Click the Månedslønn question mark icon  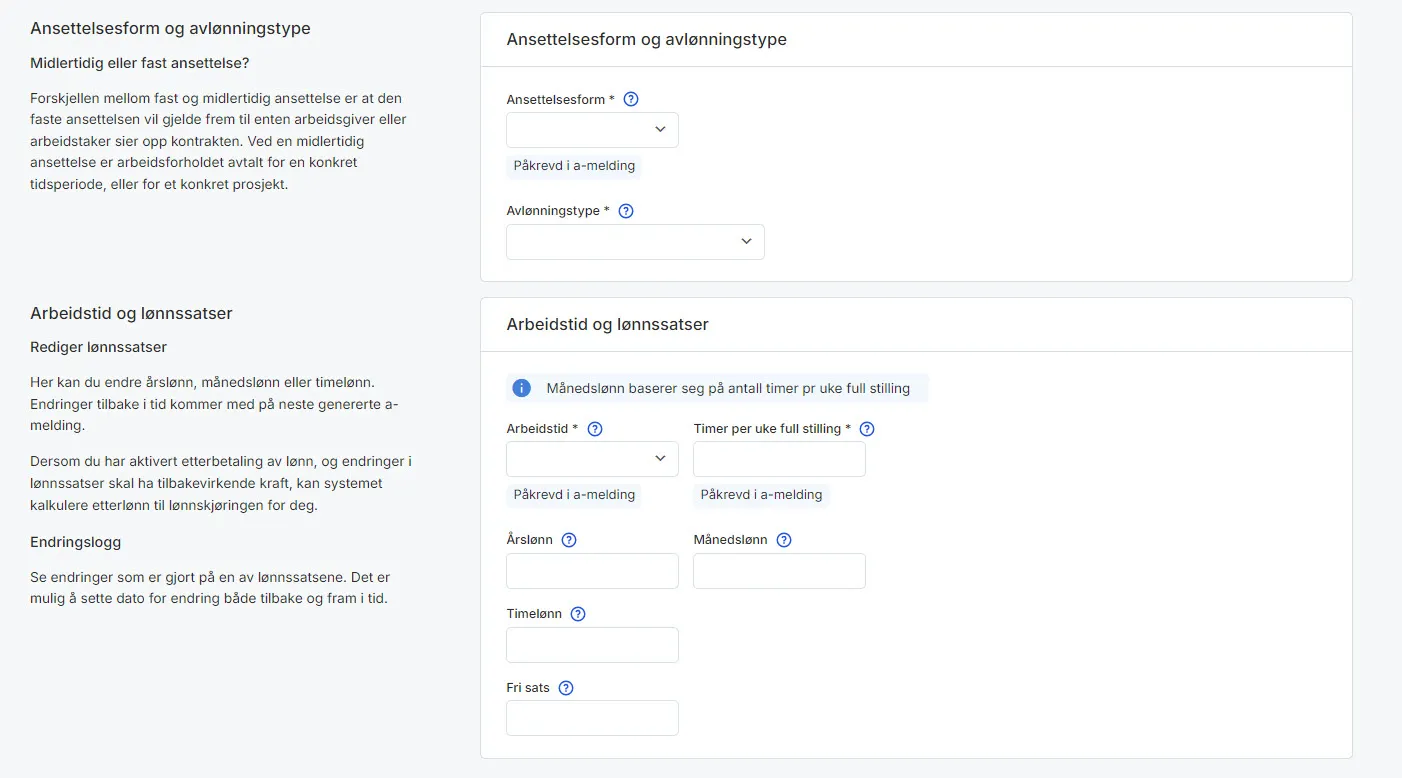point(783,539)
